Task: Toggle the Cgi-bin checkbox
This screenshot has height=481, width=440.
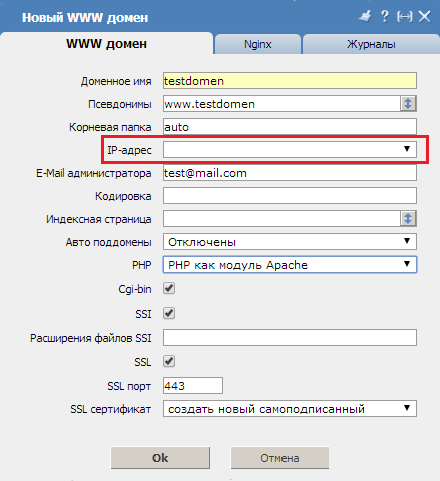Action: pyautogui.click(x=169, y=288)
